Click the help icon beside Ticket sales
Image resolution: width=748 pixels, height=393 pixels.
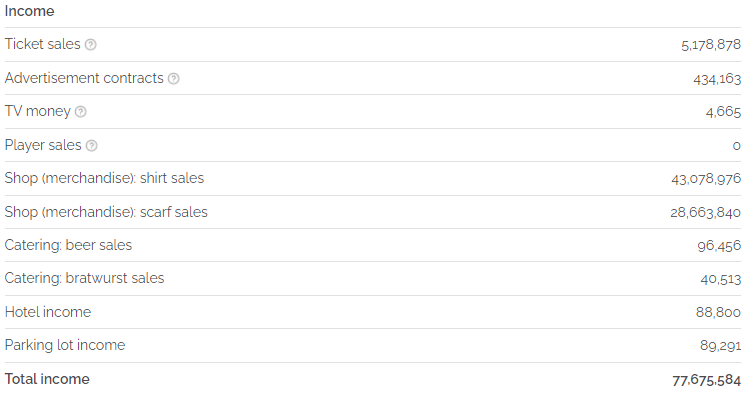point(91,45)
